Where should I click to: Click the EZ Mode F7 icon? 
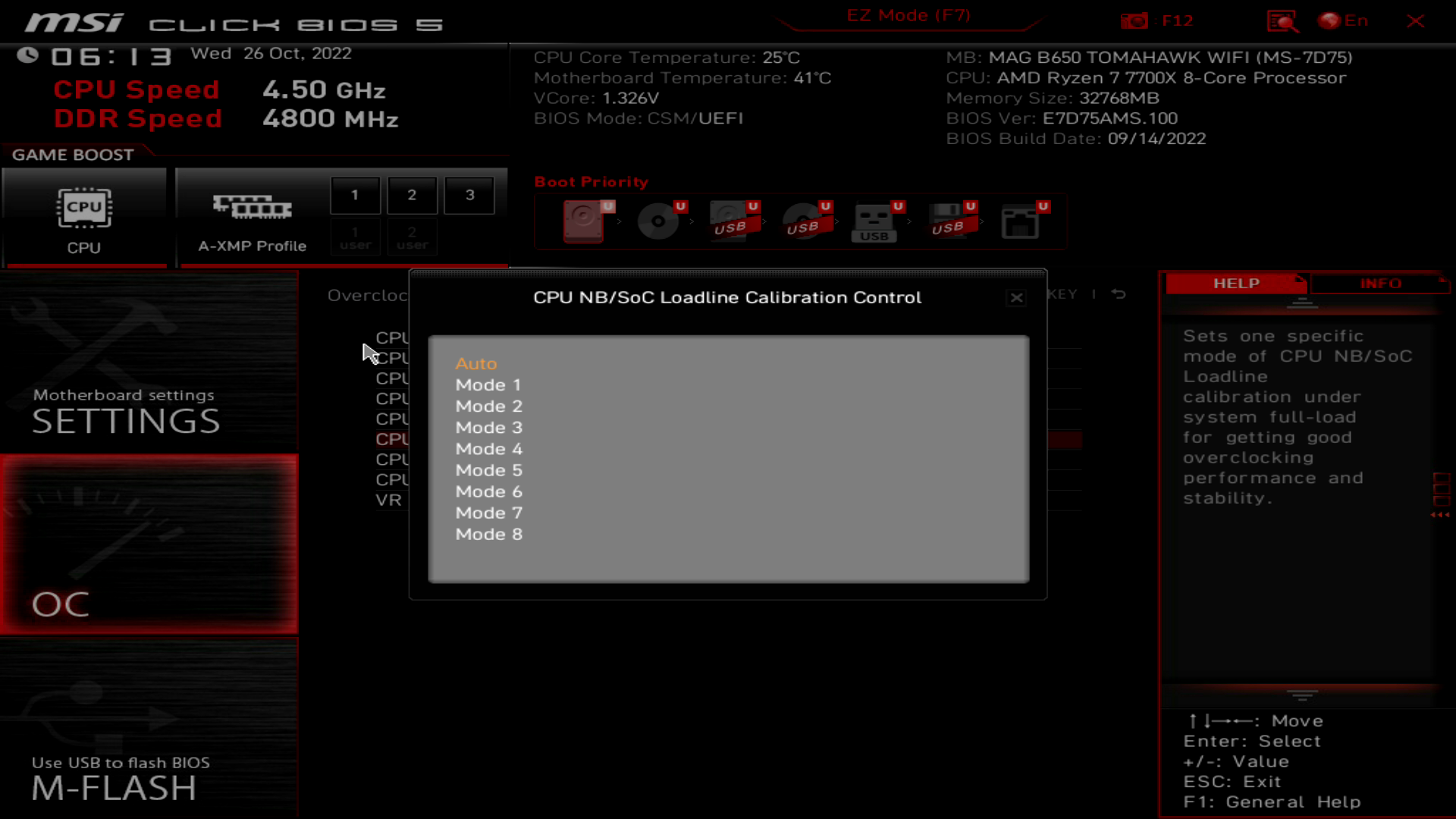click(909, 15)
